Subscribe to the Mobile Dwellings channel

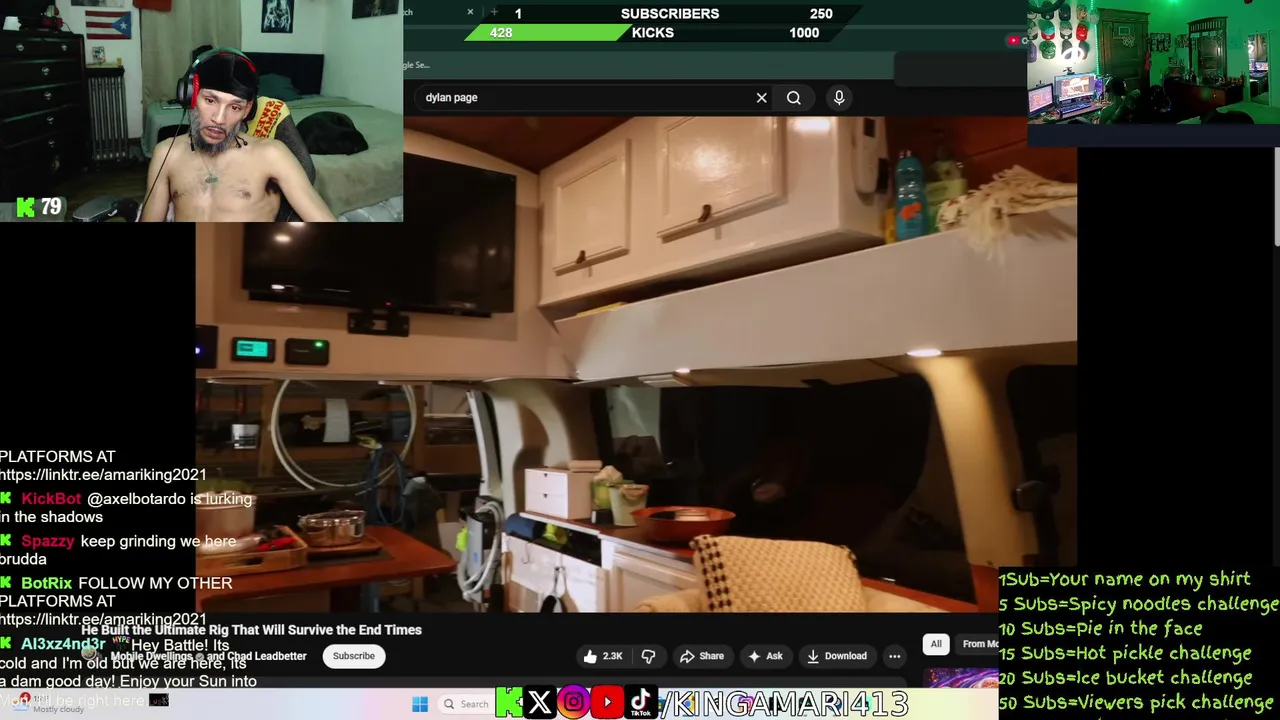pyautogui.click(x=354, y=656)
